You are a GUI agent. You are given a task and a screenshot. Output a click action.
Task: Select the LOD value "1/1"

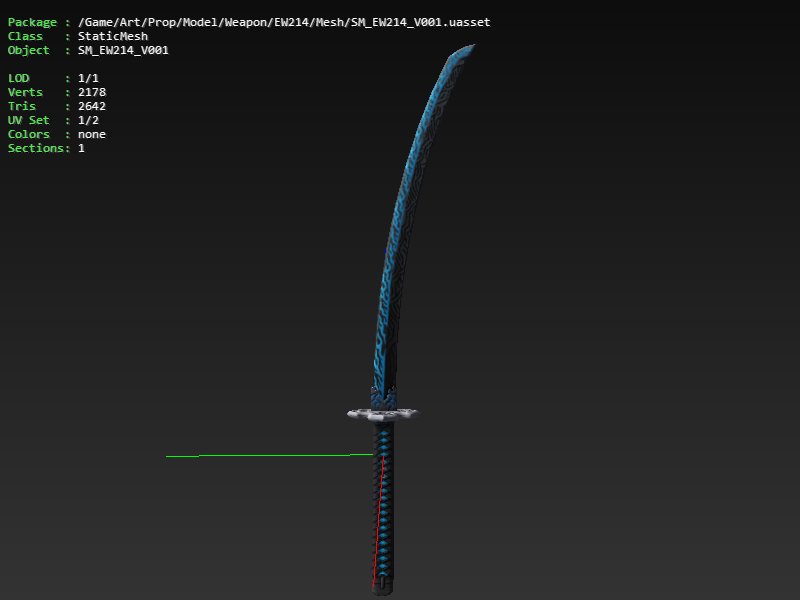coord(88,78)
